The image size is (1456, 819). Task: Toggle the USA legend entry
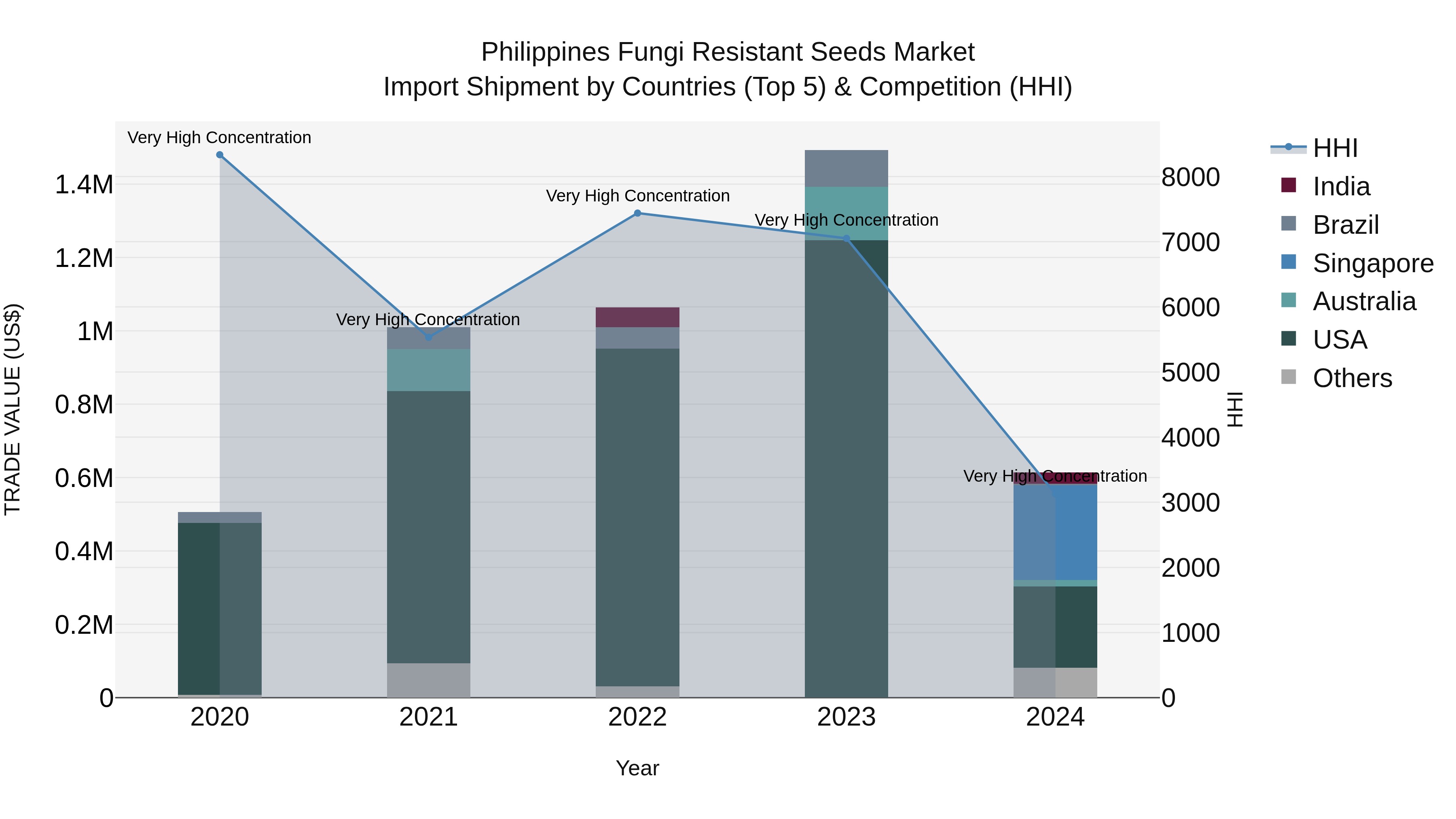click(1324, 340)
